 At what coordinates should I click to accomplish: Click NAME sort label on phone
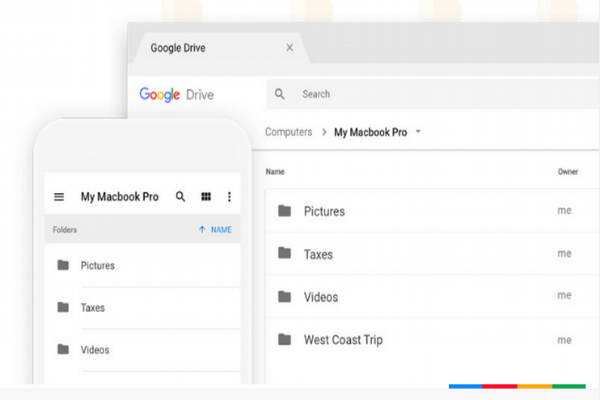(x=221, y=230)
